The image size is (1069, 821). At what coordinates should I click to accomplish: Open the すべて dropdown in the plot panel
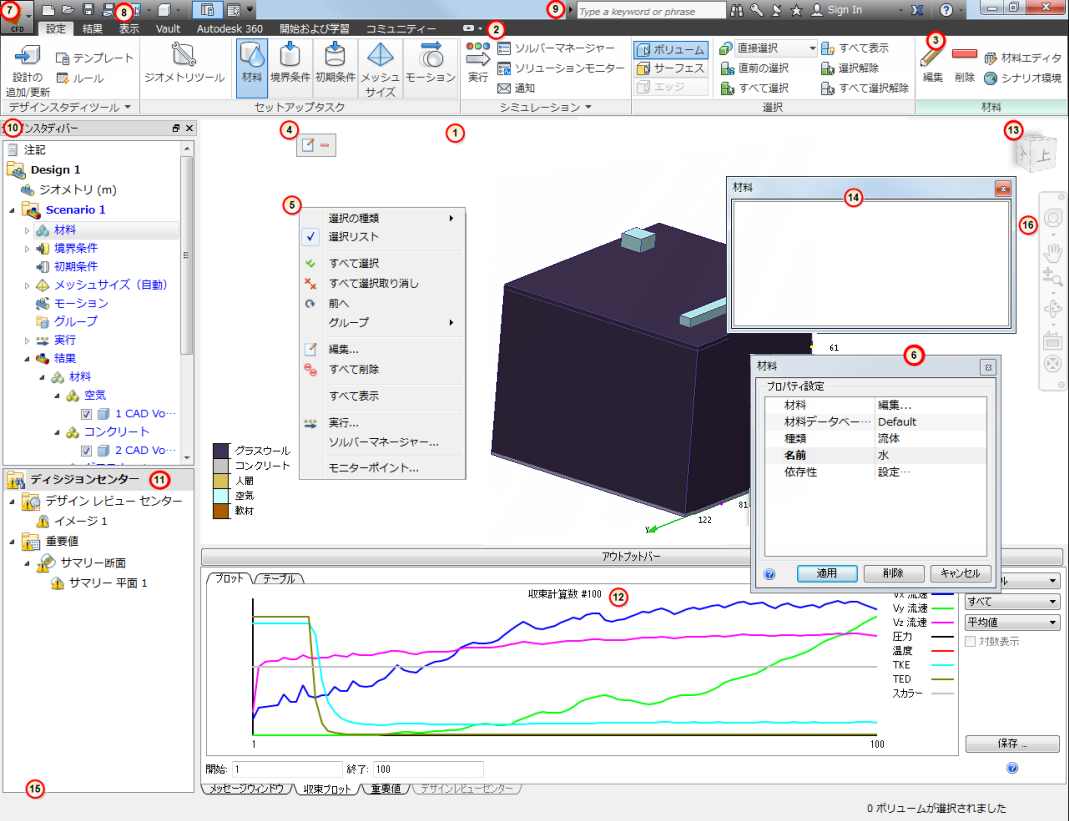[x=1012, y=601]
